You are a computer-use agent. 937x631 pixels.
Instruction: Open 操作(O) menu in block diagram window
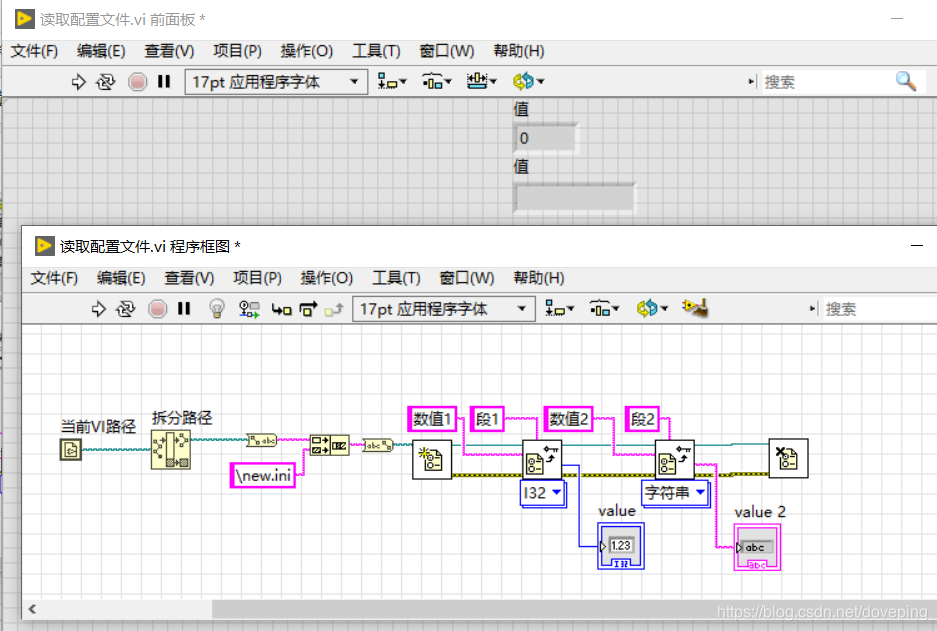click(327, 278)
